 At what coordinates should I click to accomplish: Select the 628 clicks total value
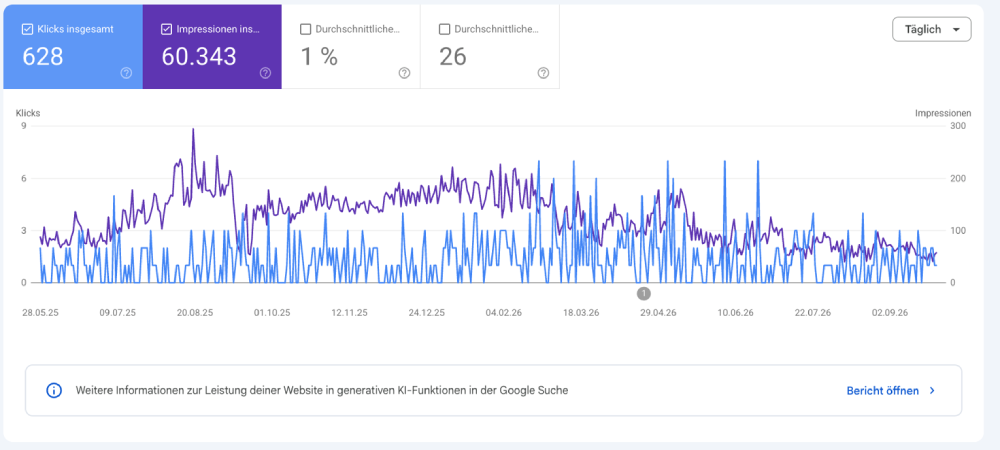tap(43, 57)
